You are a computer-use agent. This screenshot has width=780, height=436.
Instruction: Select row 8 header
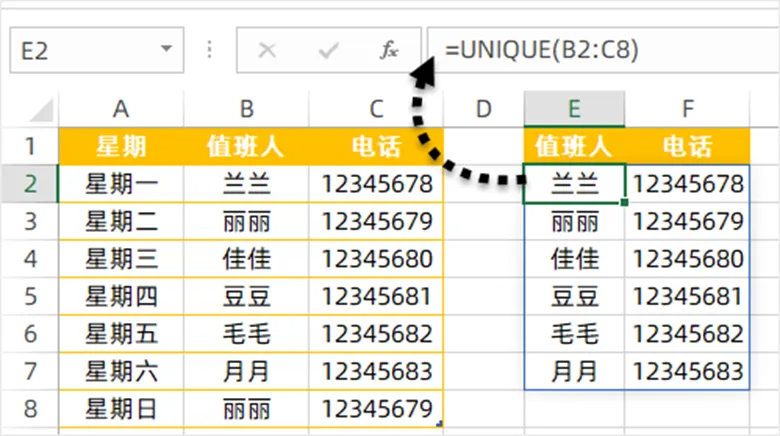pyautogui.click(x=29, y=409)
